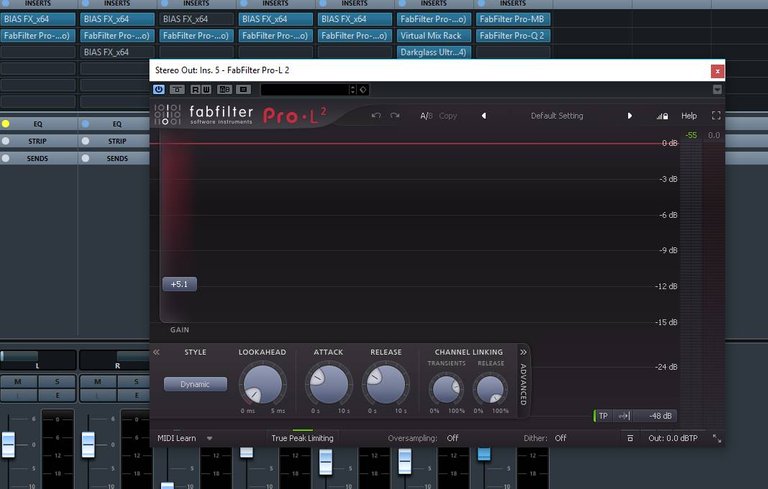
Task: Expand the EQ section on second channel
Action: pyautogui.click(x=117, y=124)
